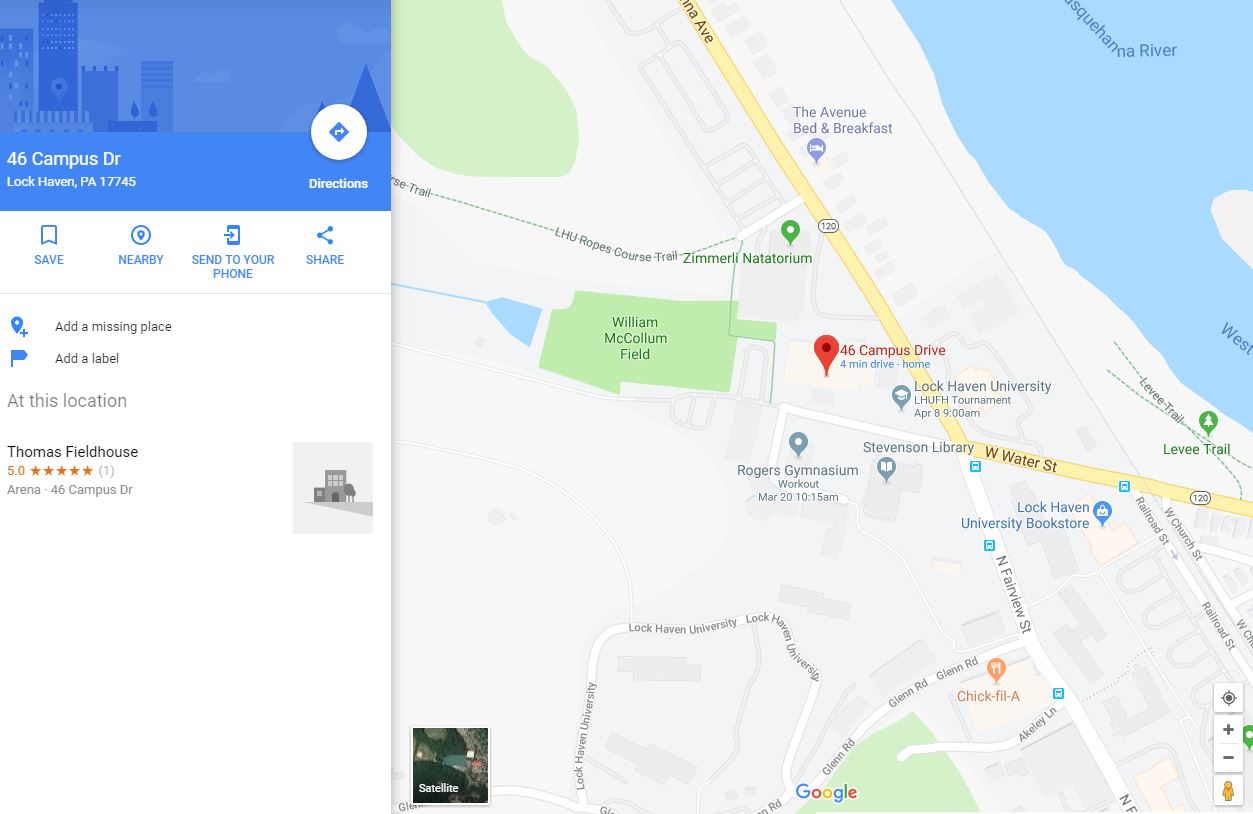Zoom in with the plus button

(1228, 730)
